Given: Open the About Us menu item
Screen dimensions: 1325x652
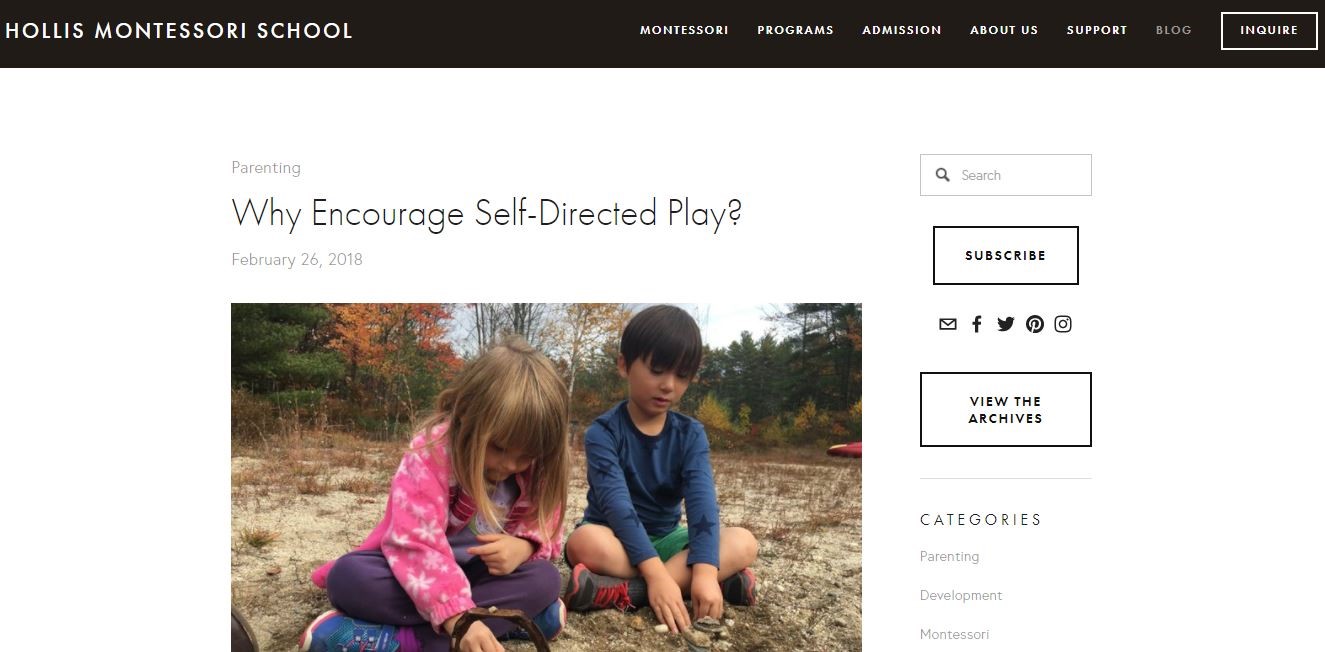Looking at the screenshot, I should [1004, 30].
